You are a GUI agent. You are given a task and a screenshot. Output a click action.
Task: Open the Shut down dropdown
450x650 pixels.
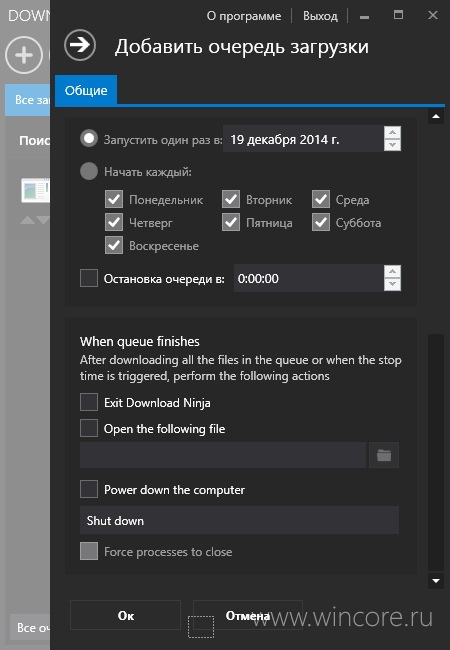(x=240, y=520)
